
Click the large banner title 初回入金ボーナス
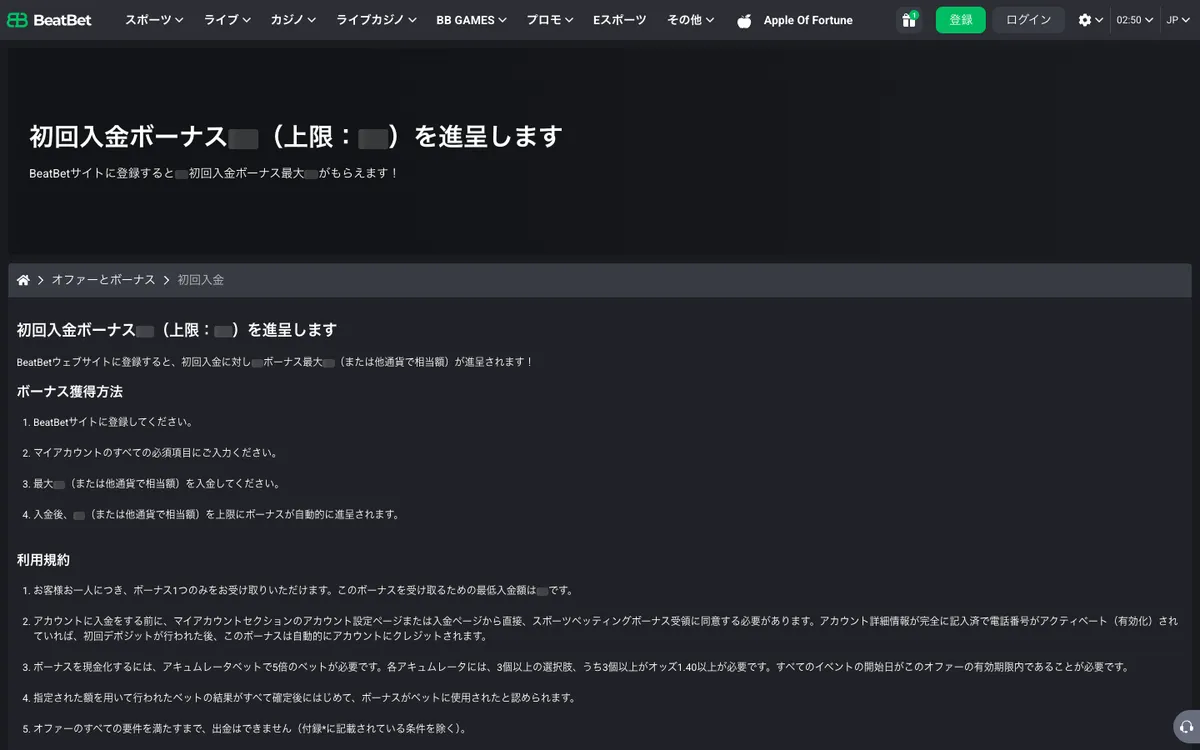pos(296,136)
